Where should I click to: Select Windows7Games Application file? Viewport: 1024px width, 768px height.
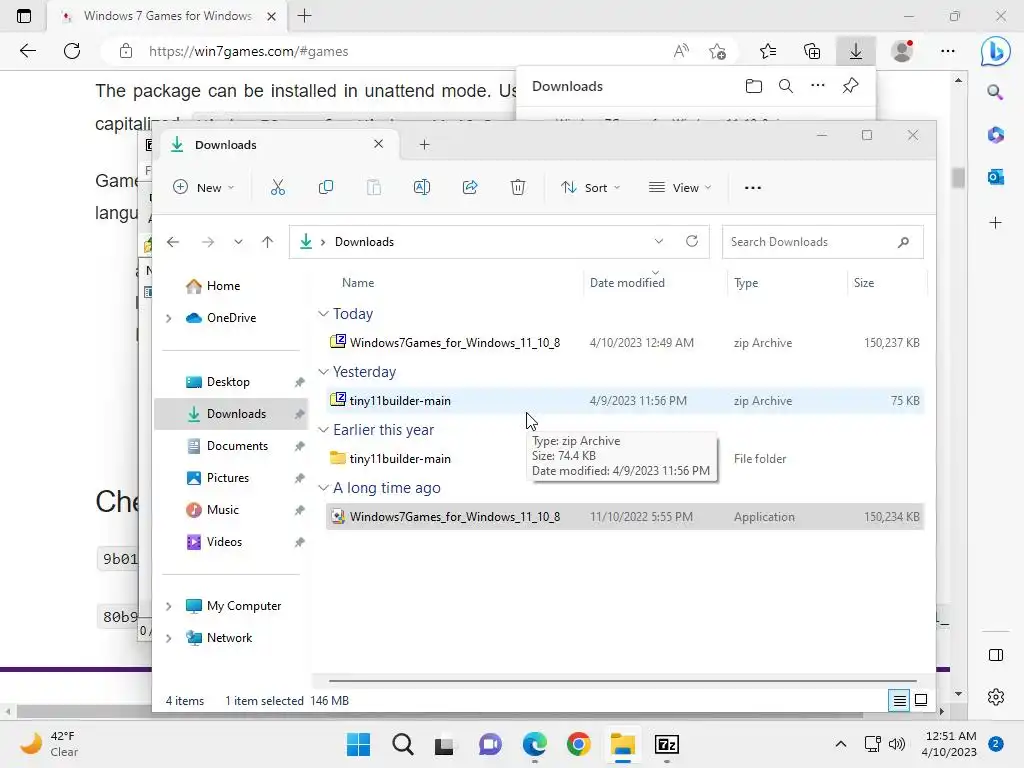tap(624, 517)
